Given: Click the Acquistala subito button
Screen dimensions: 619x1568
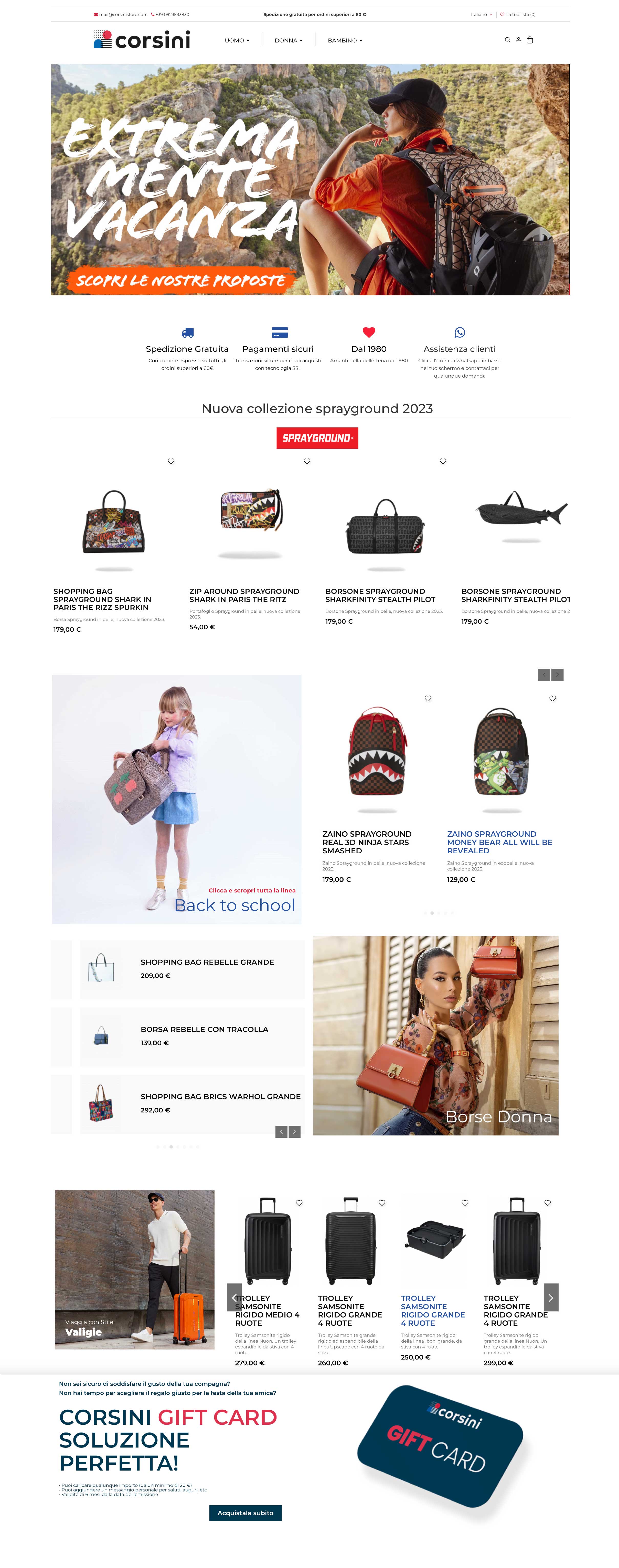Looking at the screenshot, I should [x=246, y=1512].
